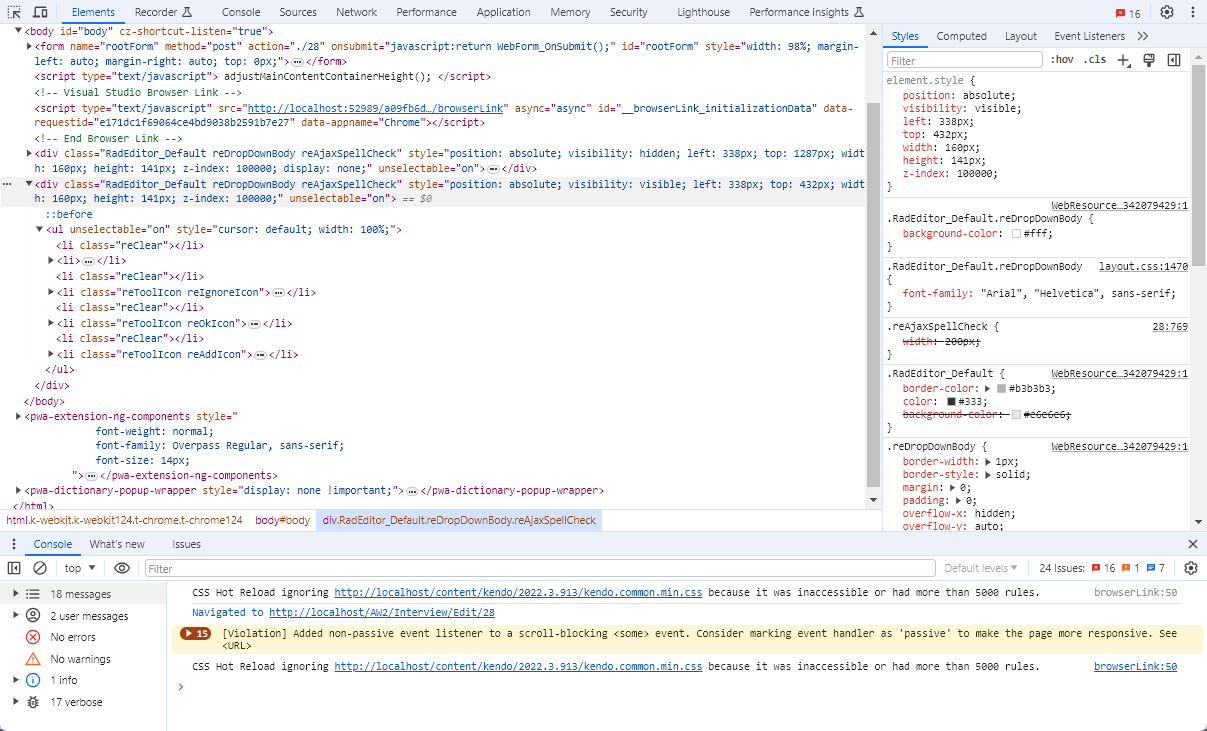Clear the console with the clear icon

click(x=40, y=568)
